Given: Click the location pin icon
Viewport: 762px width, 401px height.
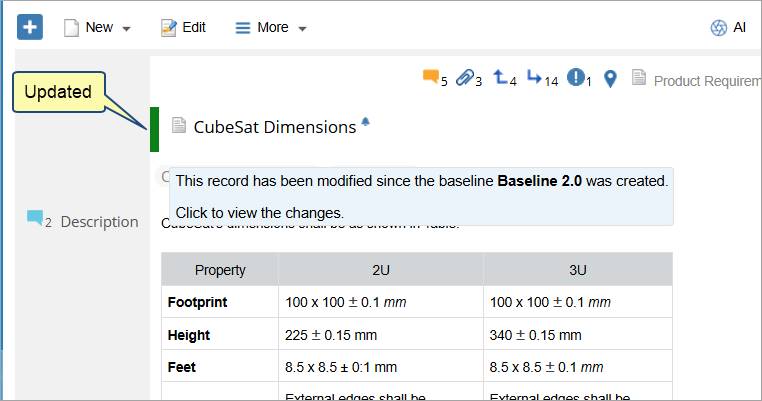Looking at the screenshot, I should click(x=611, y=79).
